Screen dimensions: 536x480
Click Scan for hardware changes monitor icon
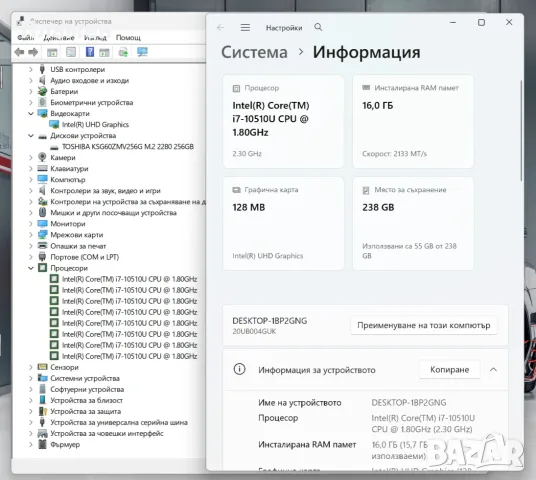[142, 52]
